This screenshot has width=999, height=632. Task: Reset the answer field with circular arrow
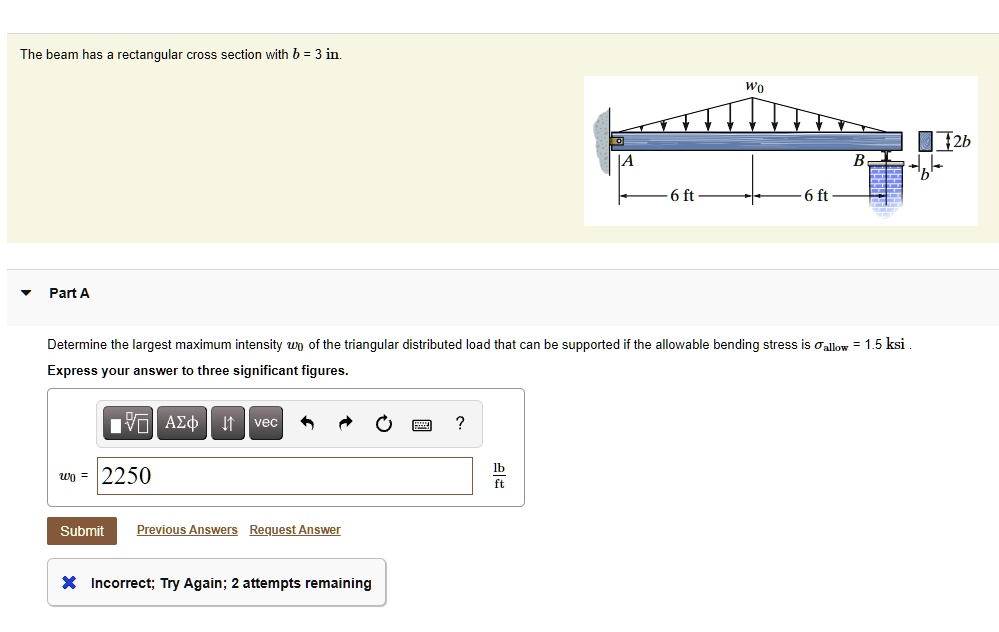pyautogui.click(x=383, y=423)
